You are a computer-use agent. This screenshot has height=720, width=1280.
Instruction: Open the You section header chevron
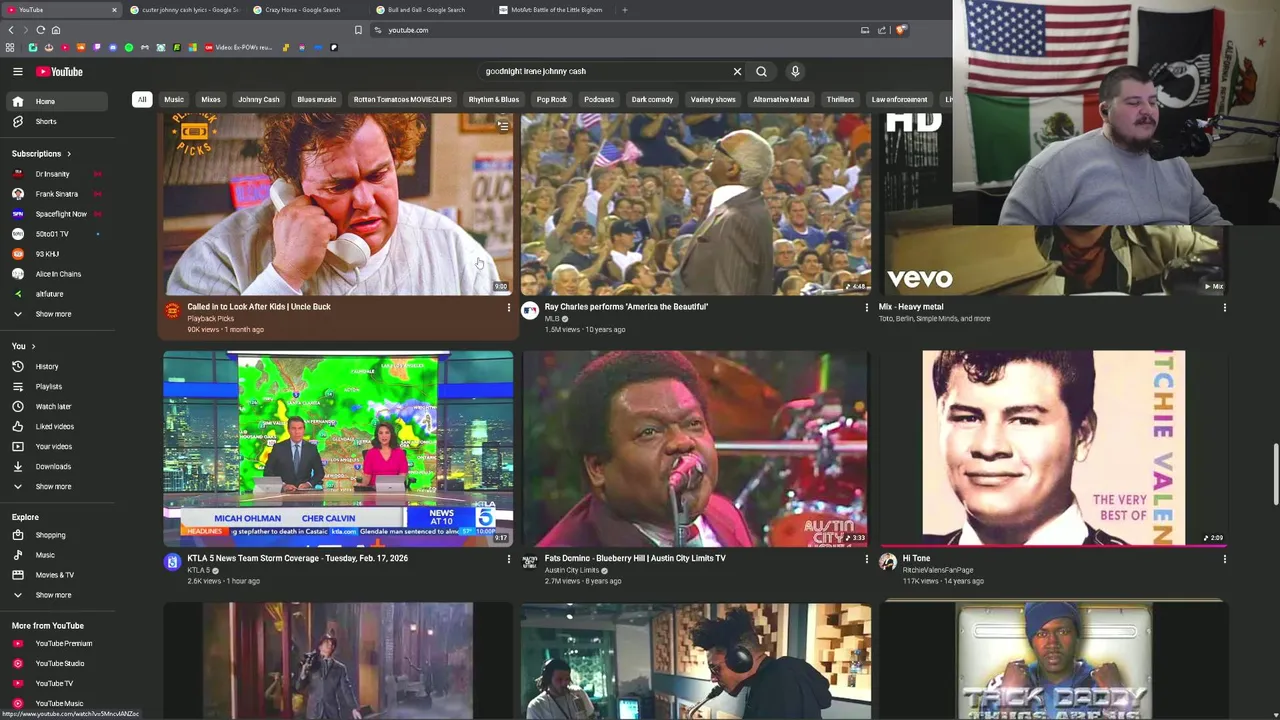tap(33, 346)
